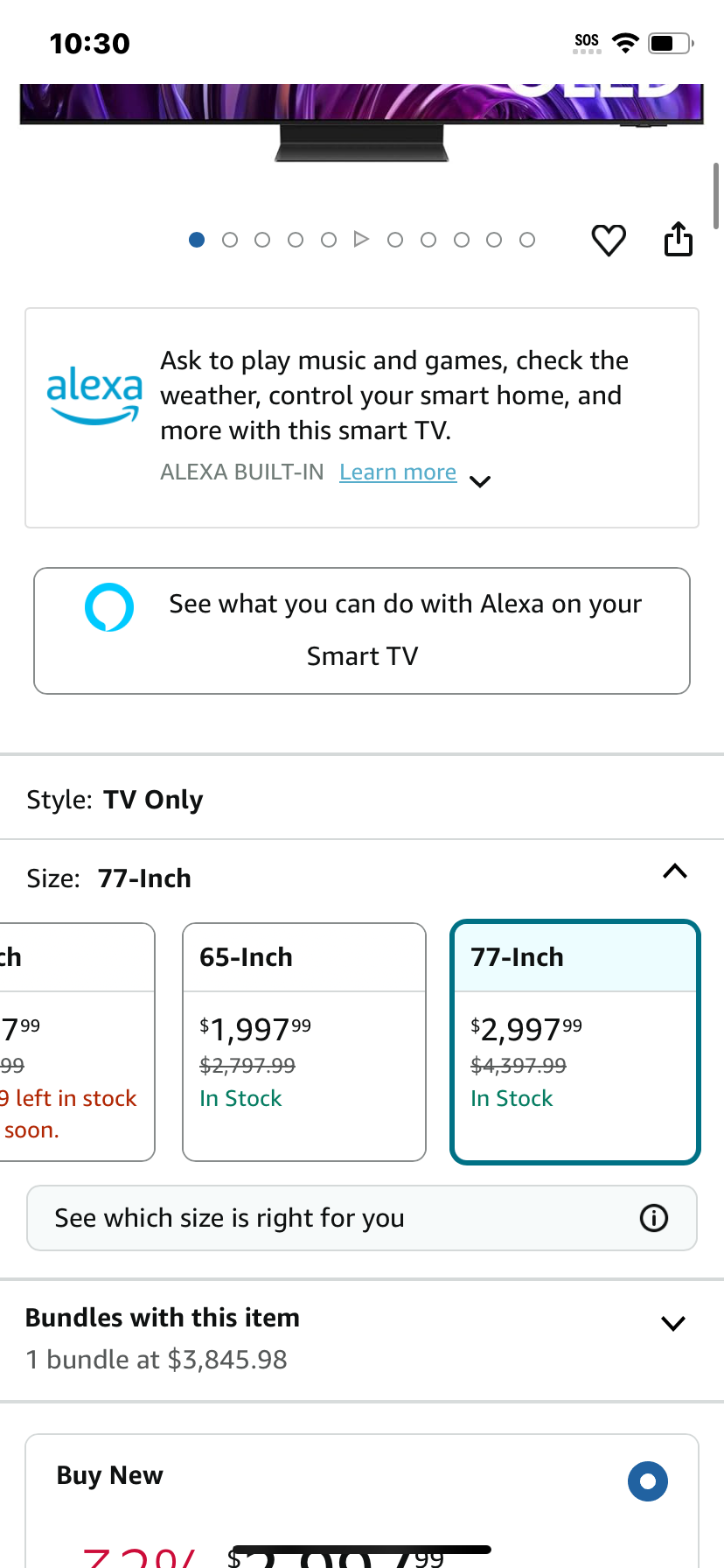
Task: Open Learn more link about Alexa
Action: [x=398, y=472]
